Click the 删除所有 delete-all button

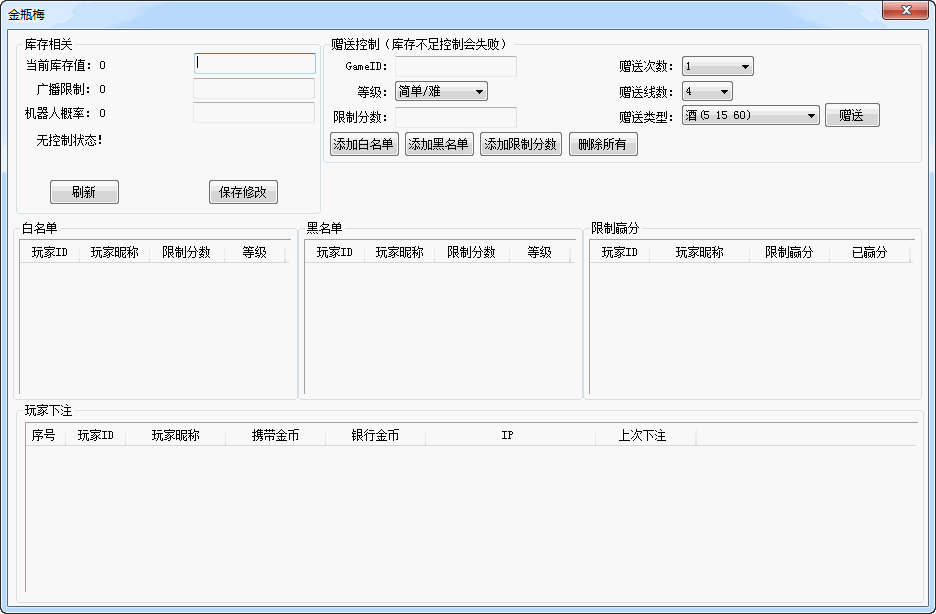click(603, 143)
